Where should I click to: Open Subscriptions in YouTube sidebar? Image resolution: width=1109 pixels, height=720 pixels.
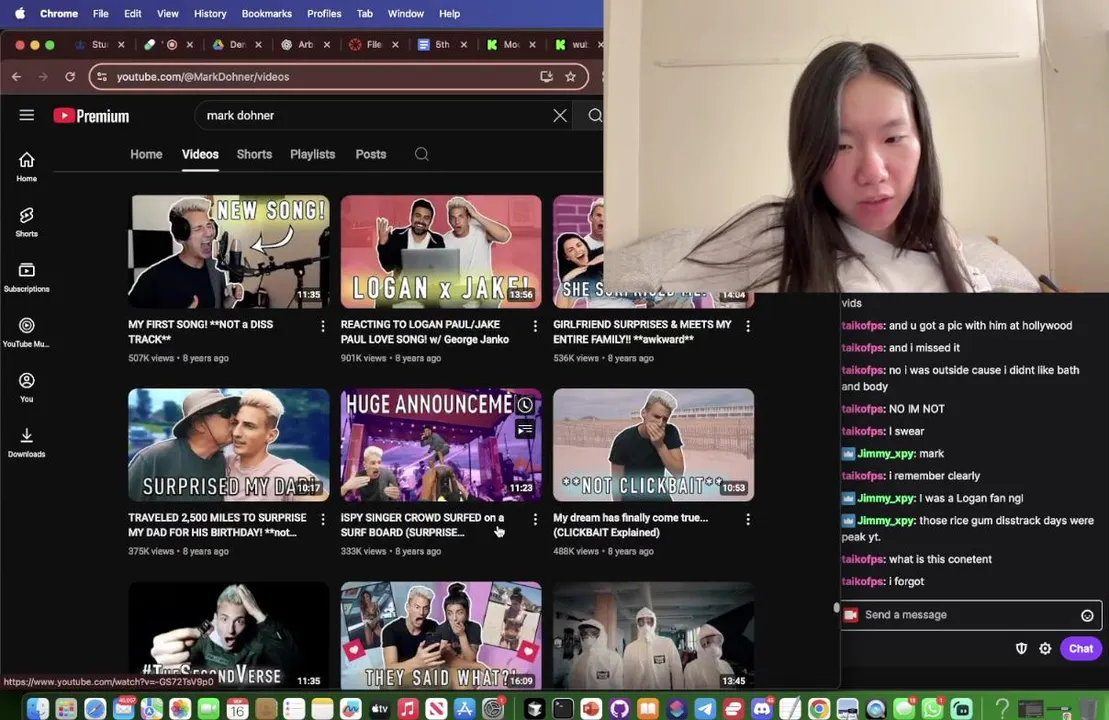[x=27, y=277]
